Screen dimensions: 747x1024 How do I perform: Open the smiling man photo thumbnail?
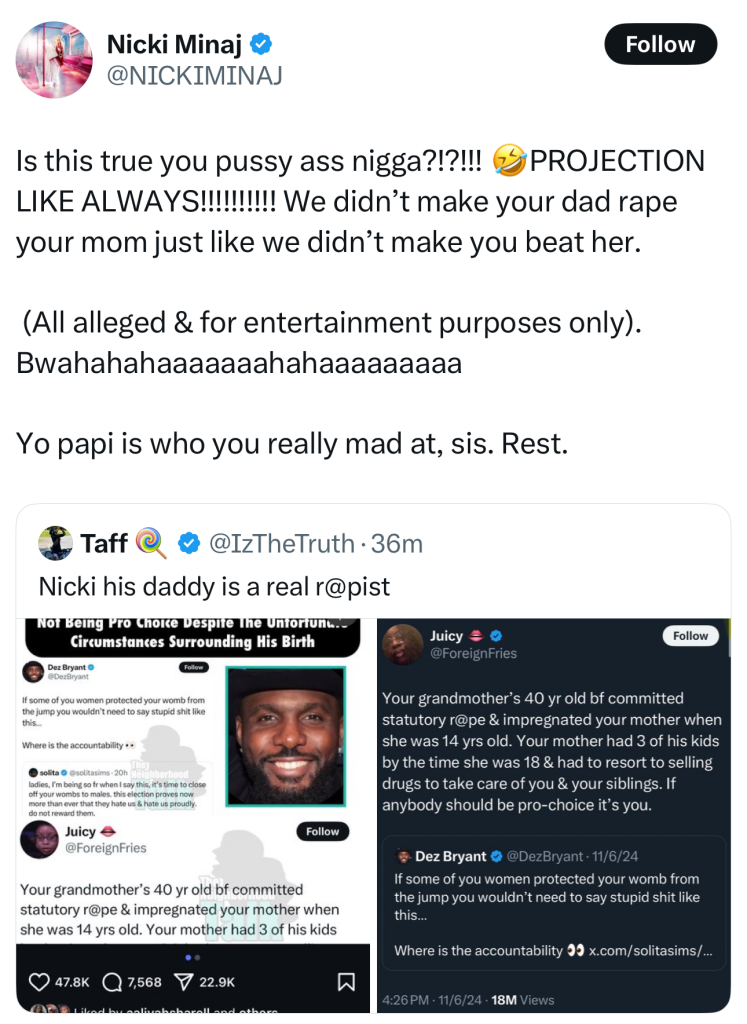click(x=285, y=736)
